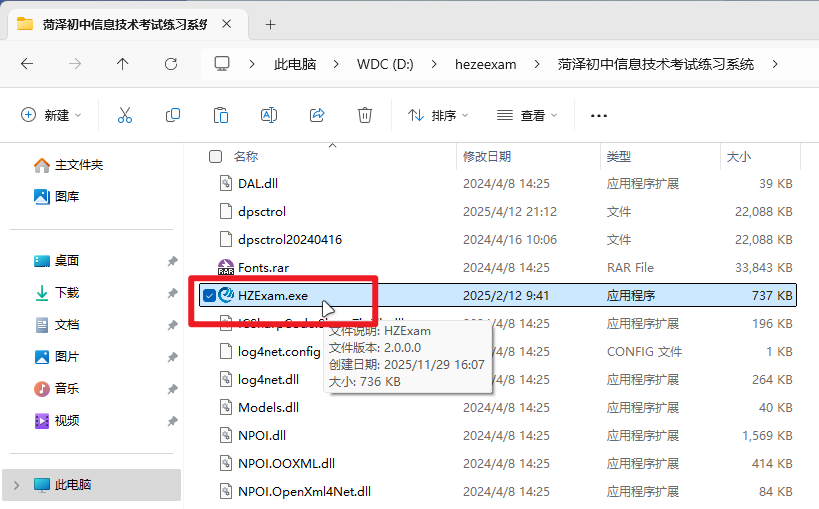Image resolution: width=819 pixels, height=509 pixels.
Task: Expand chevron after 此电脑 in address bar
Action: tap(336, 64)
